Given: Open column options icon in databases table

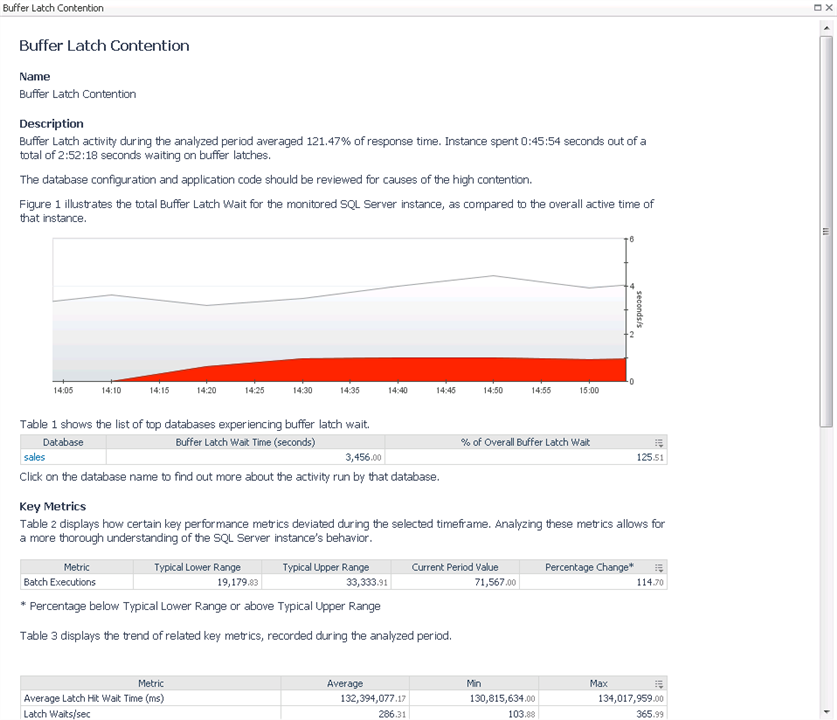Looking at the screenshot, I should click(659, 442).
